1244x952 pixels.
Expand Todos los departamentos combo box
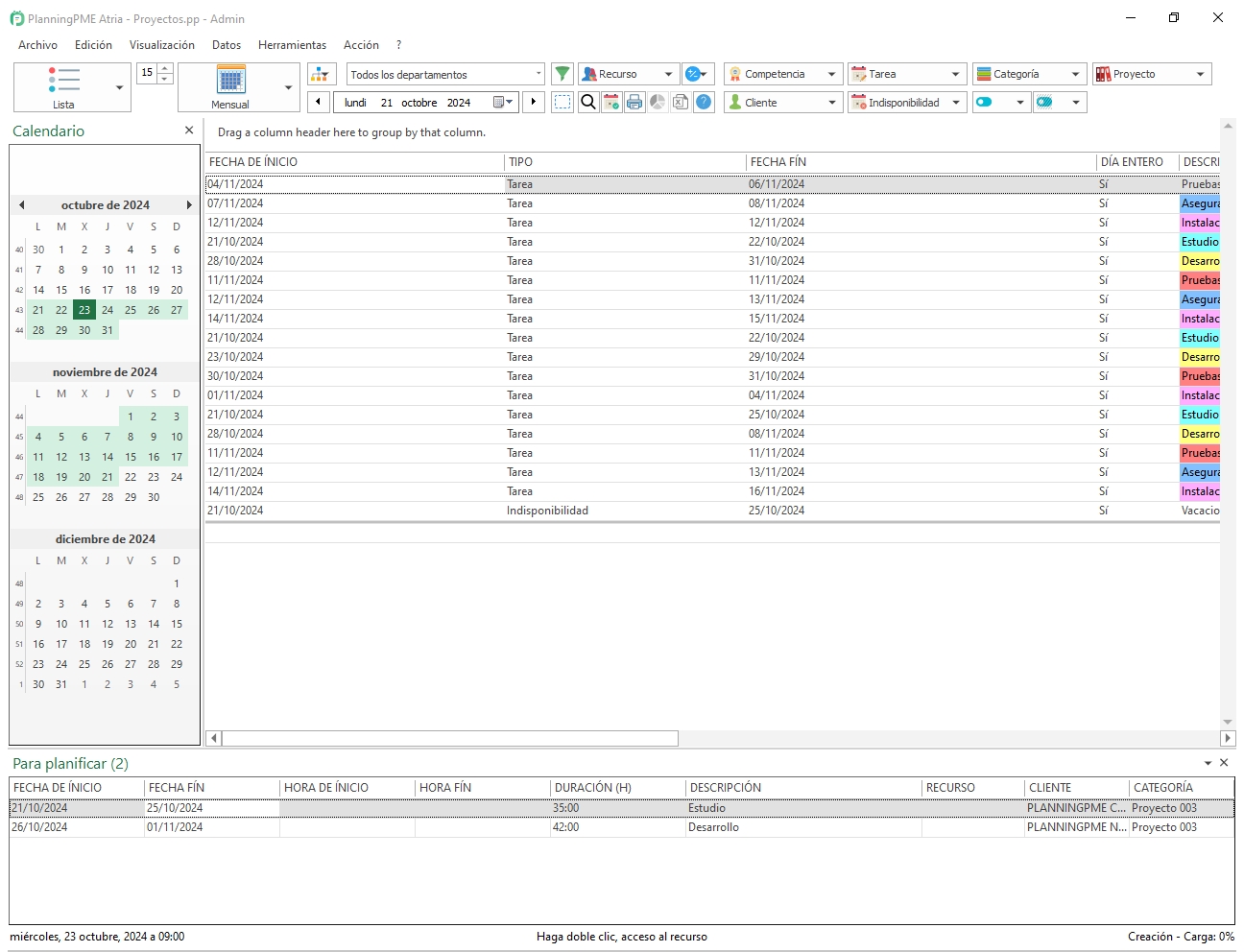pyautogui.click(x=538, y=74)
